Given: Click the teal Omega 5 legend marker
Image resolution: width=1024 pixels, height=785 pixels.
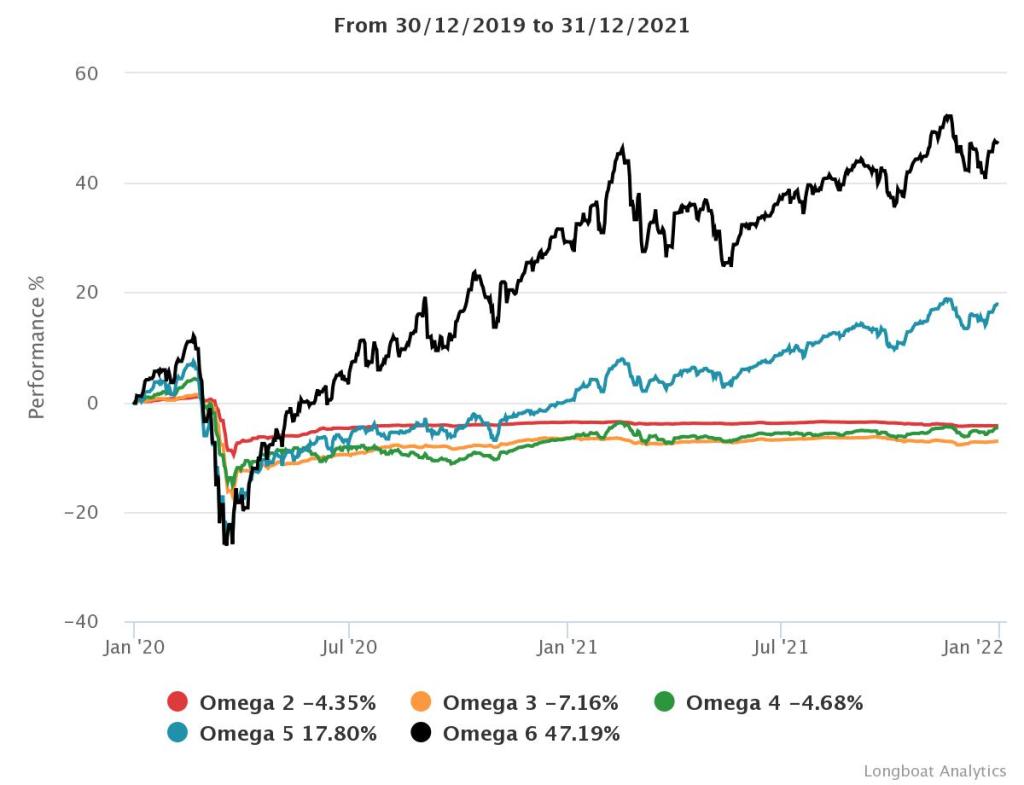Looking at the screenshot, I should click(x=178, y=734).
